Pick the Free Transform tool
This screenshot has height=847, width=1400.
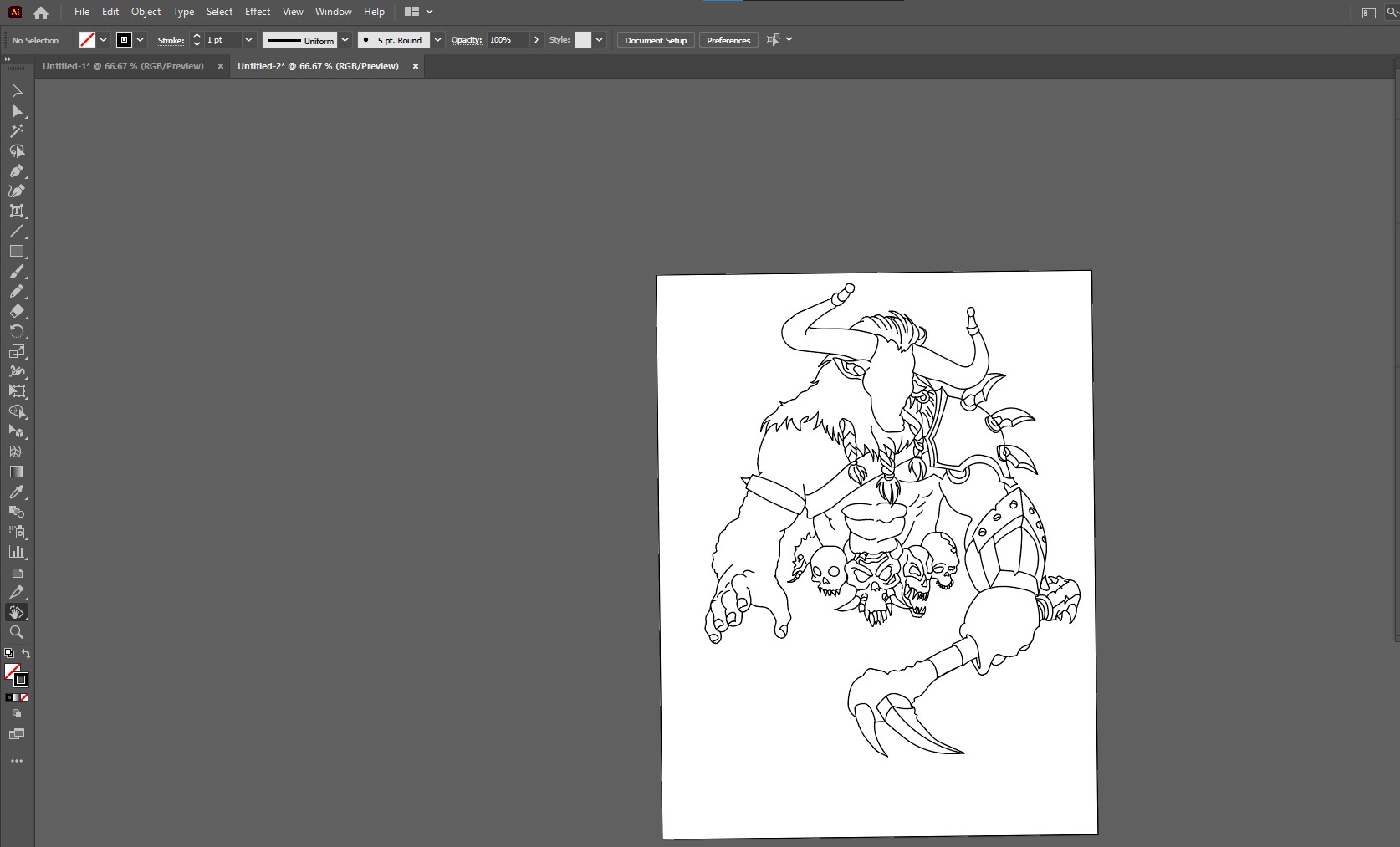pos(16,391)
